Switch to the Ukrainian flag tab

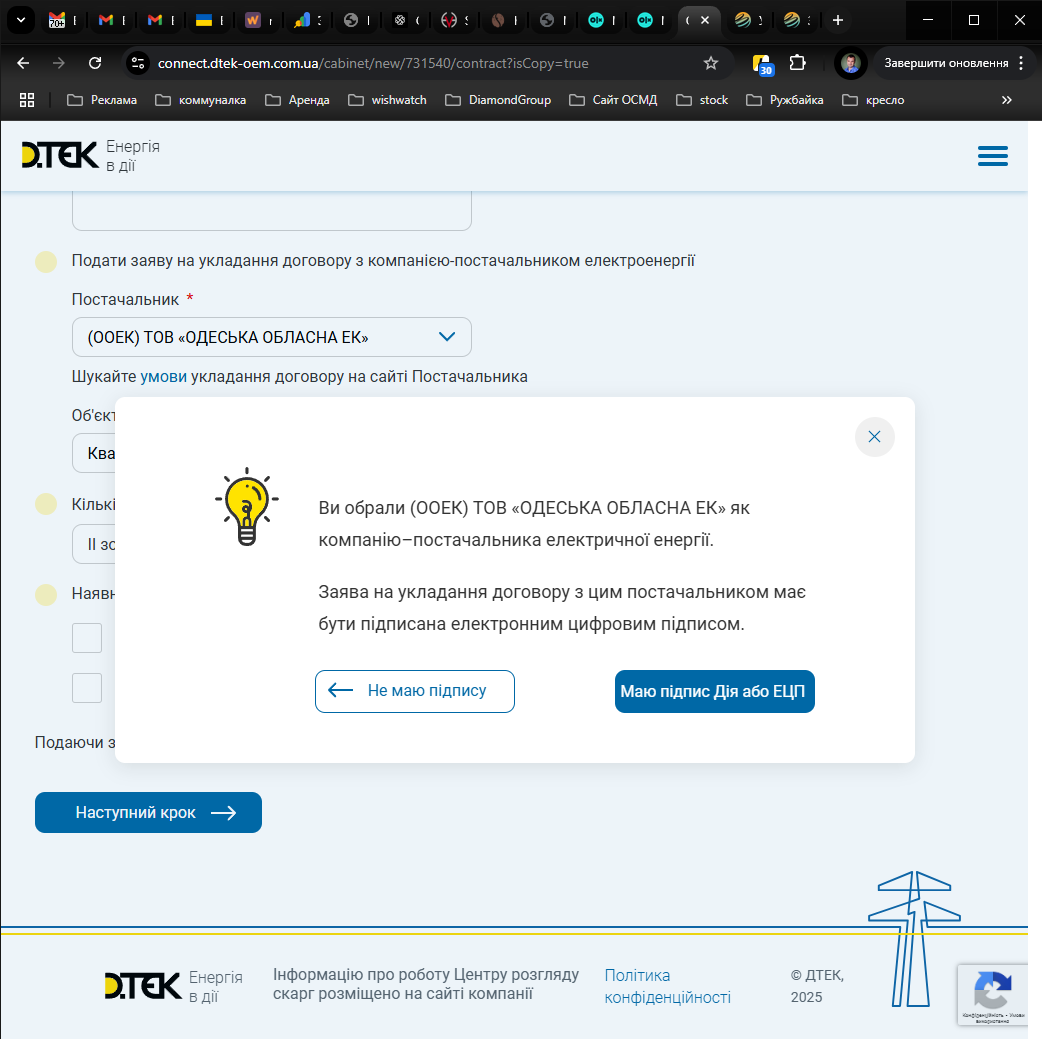pyautogui.click(x=211, y=20)
